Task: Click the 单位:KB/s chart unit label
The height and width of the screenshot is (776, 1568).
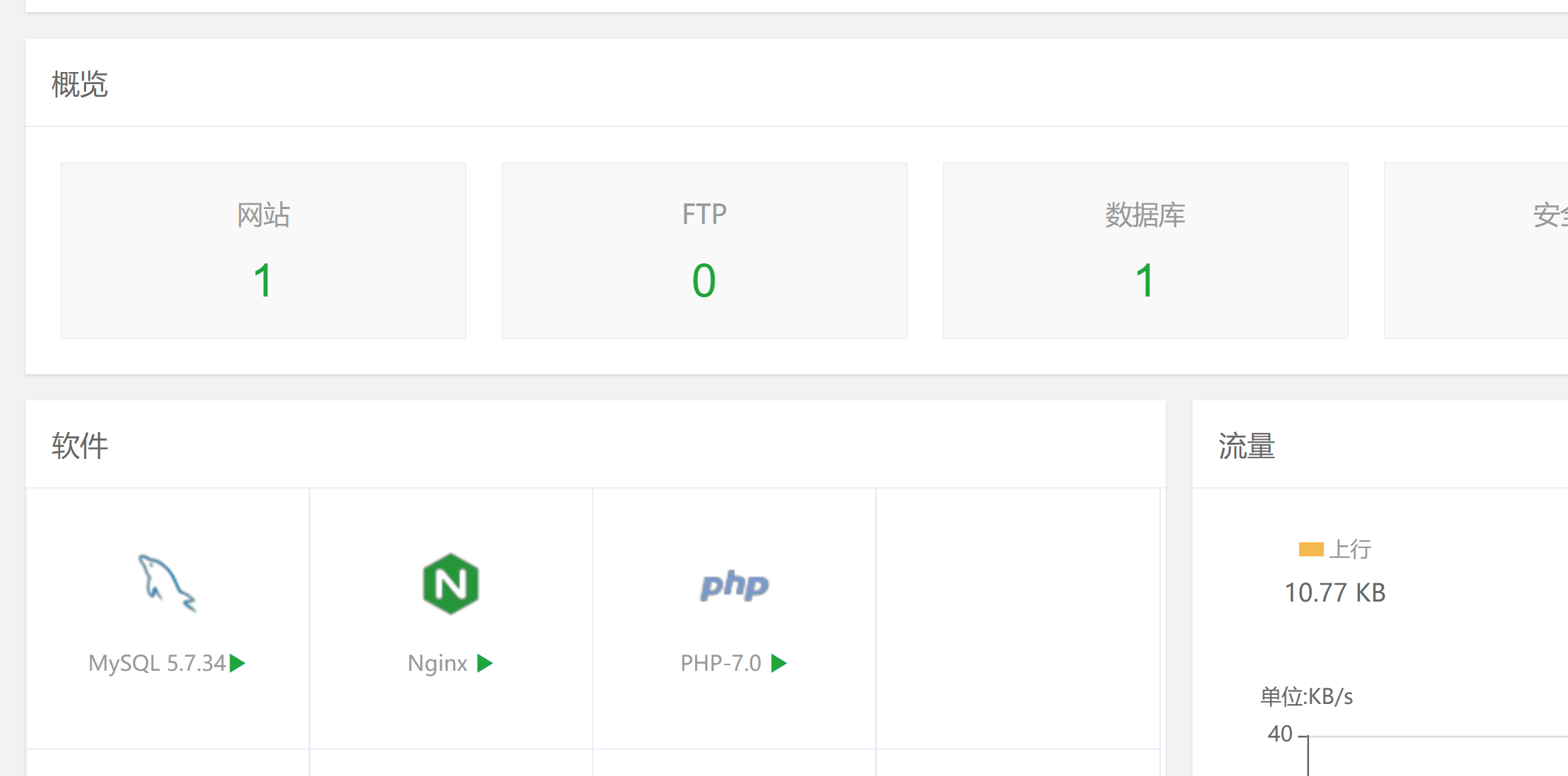Action: [1306, 697]
